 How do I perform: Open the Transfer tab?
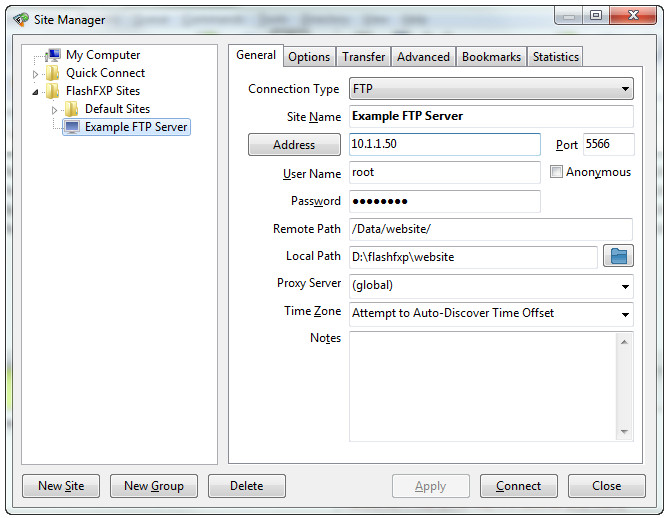[363, 57]
